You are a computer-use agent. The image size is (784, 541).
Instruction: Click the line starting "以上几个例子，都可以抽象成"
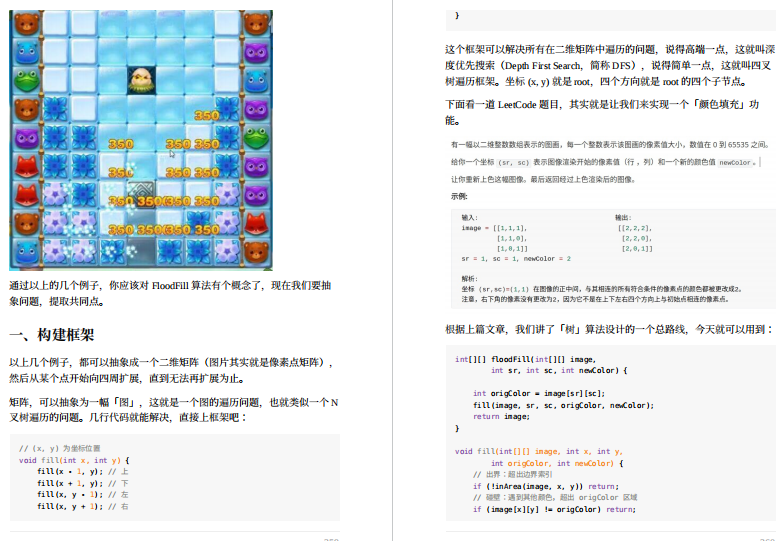click(x=172, y=362)
